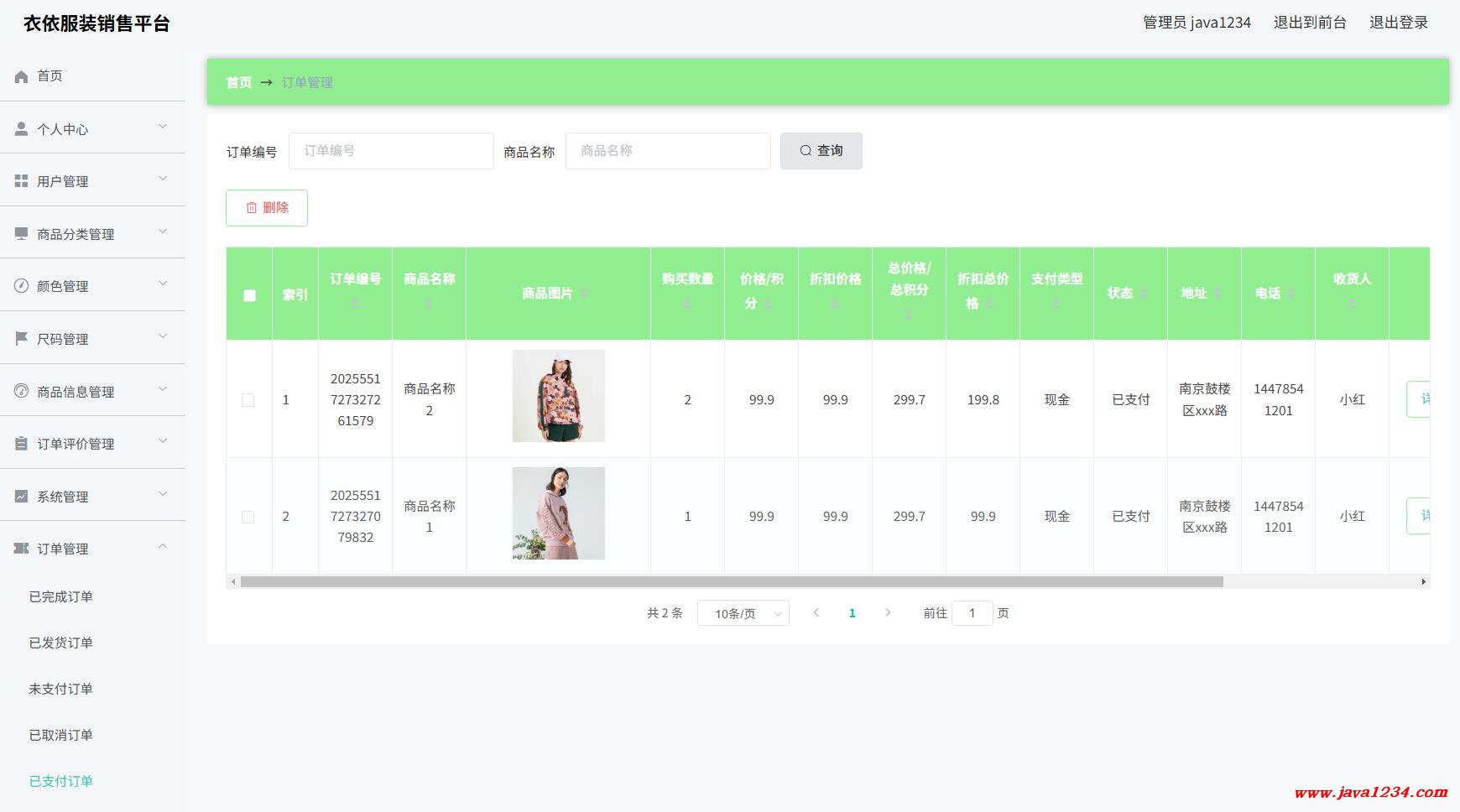Click the monitor icon for 商品分类管理

(x=22, y=234)
